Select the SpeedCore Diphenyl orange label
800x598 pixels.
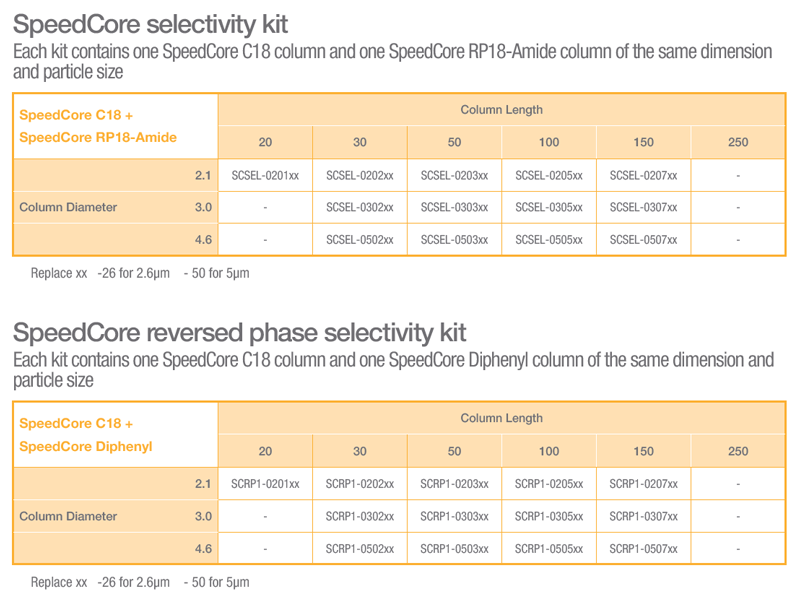pyautogui.click(x=86, y=446)
